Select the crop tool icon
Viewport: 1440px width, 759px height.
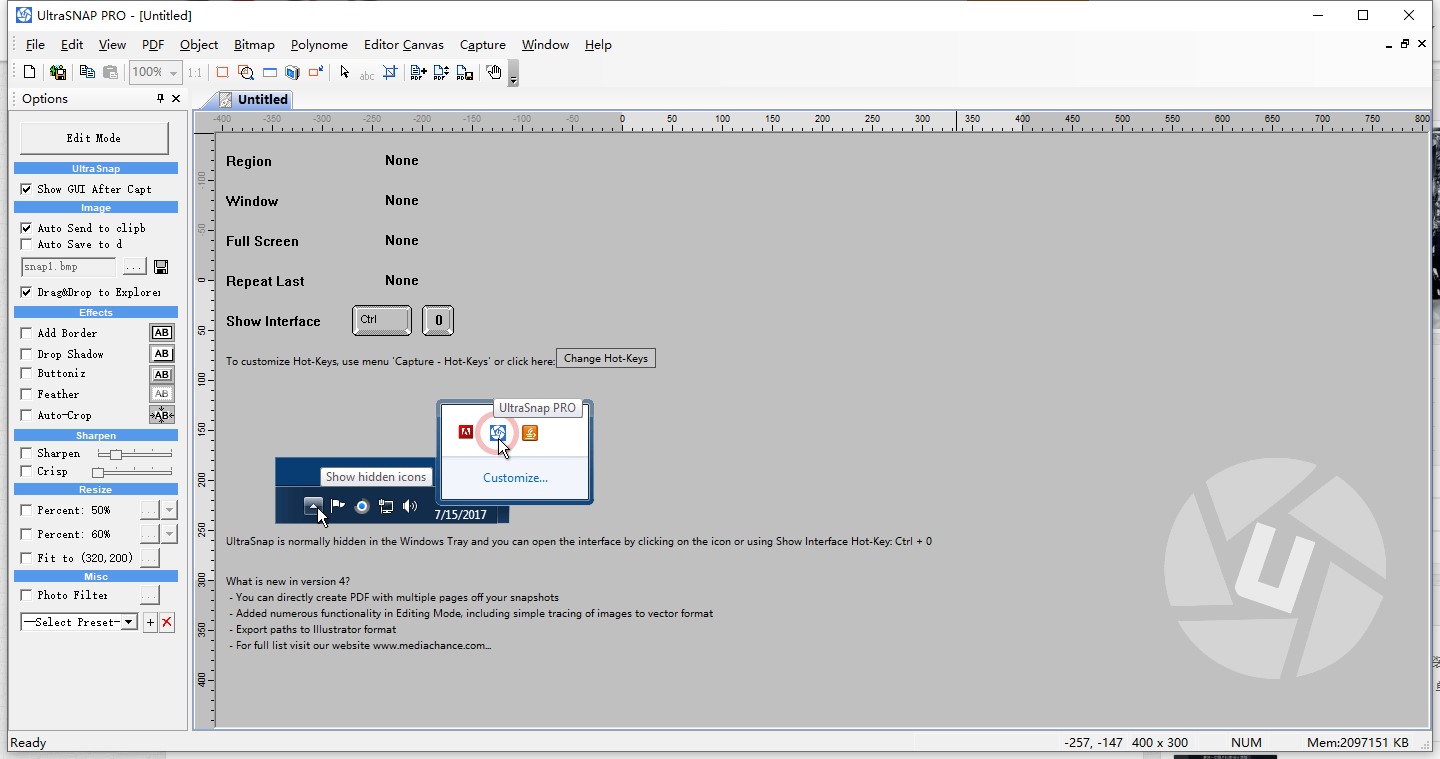click(390, 72)
